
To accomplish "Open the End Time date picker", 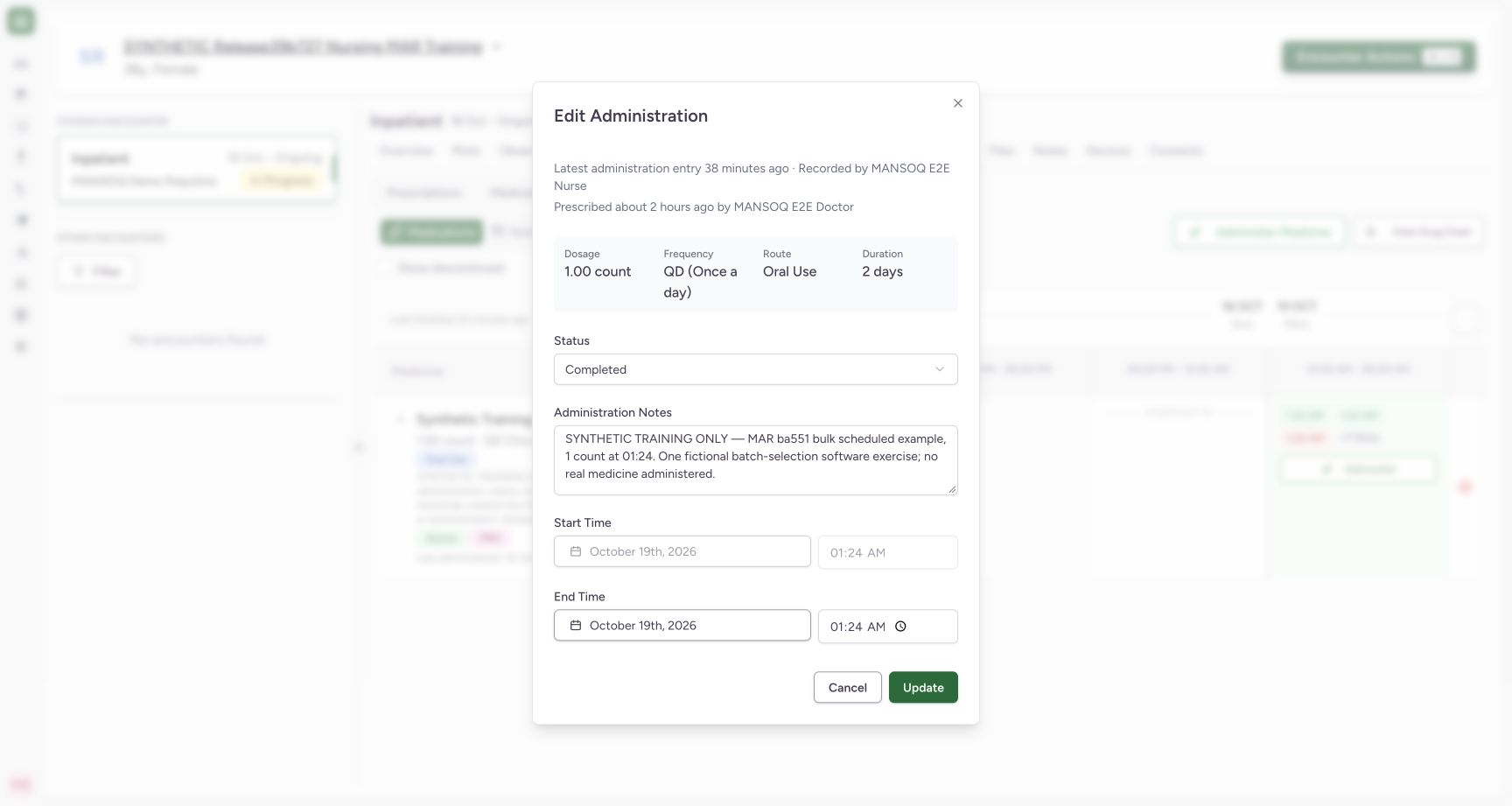I will 682,625.
